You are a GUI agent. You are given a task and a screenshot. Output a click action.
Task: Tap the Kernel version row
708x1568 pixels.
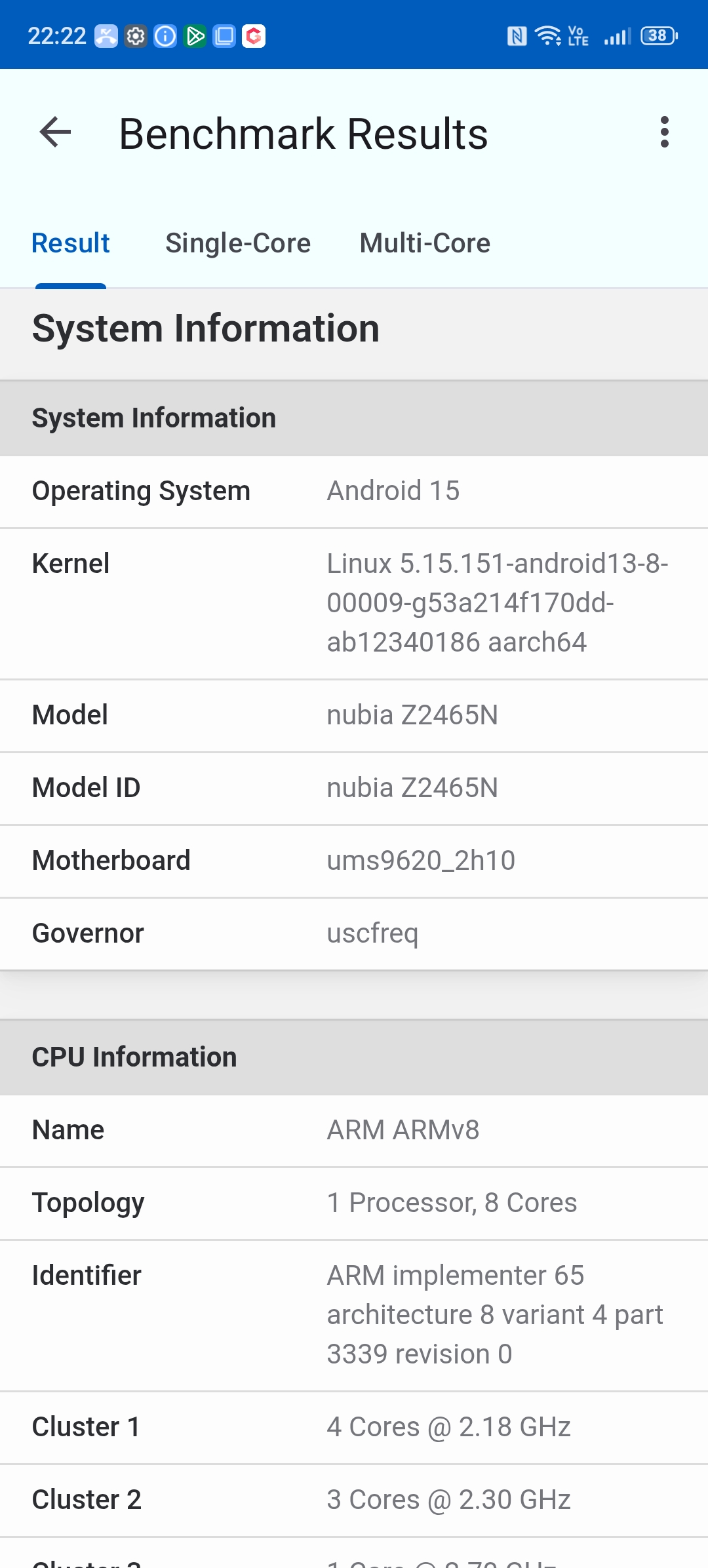coord(354,604)
